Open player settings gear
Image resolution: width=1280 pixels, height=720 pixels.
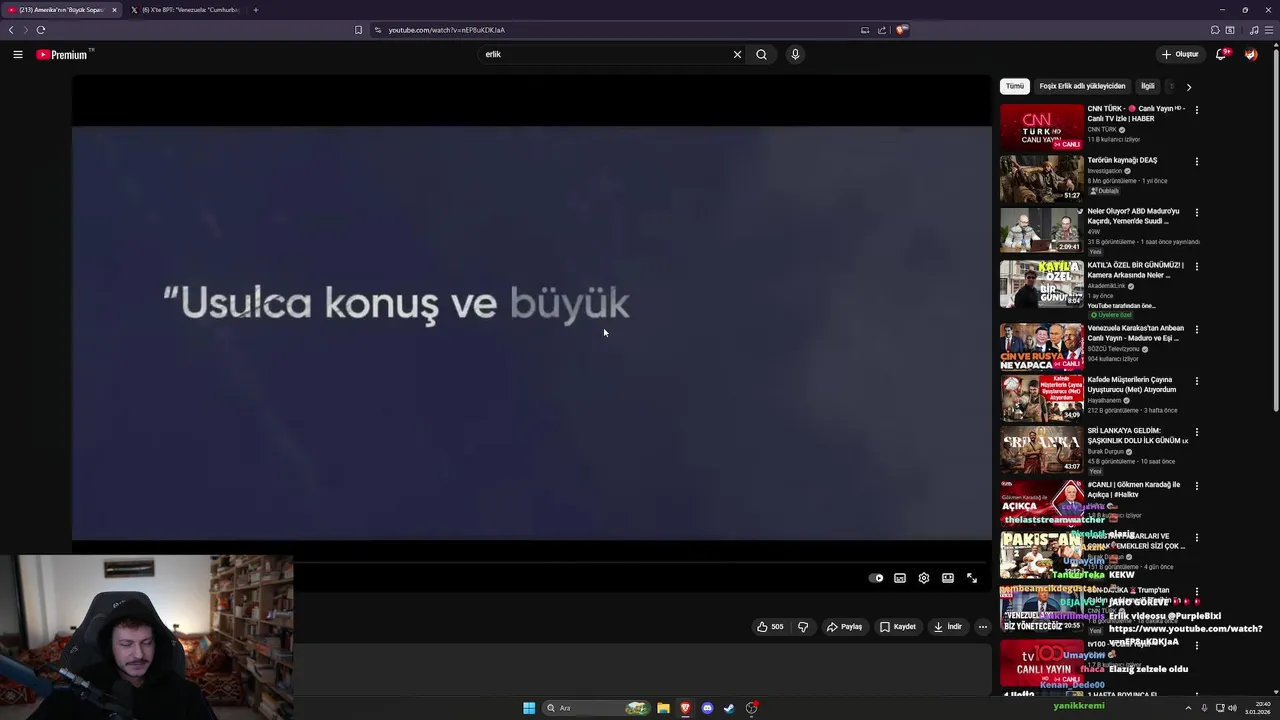[x=924, y=578]
